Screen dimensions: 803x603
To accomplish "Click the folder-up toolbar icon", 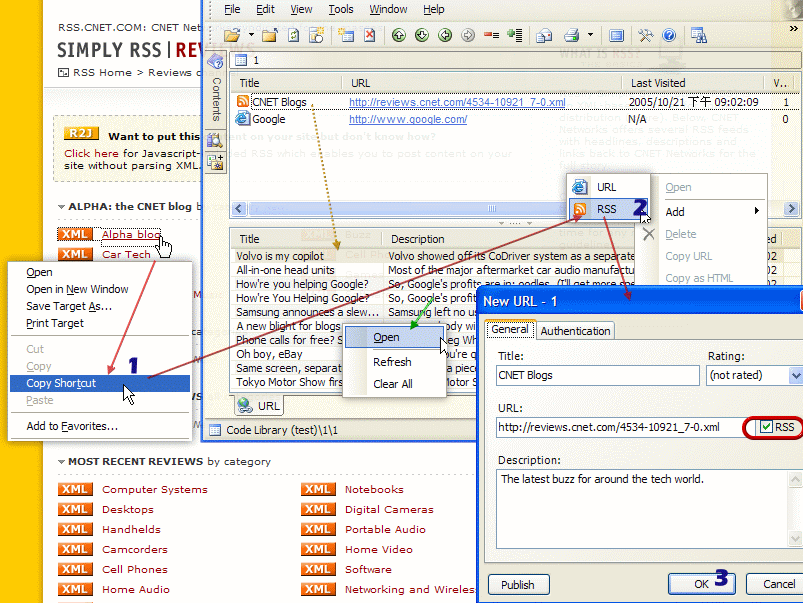I will pos(270,35).
